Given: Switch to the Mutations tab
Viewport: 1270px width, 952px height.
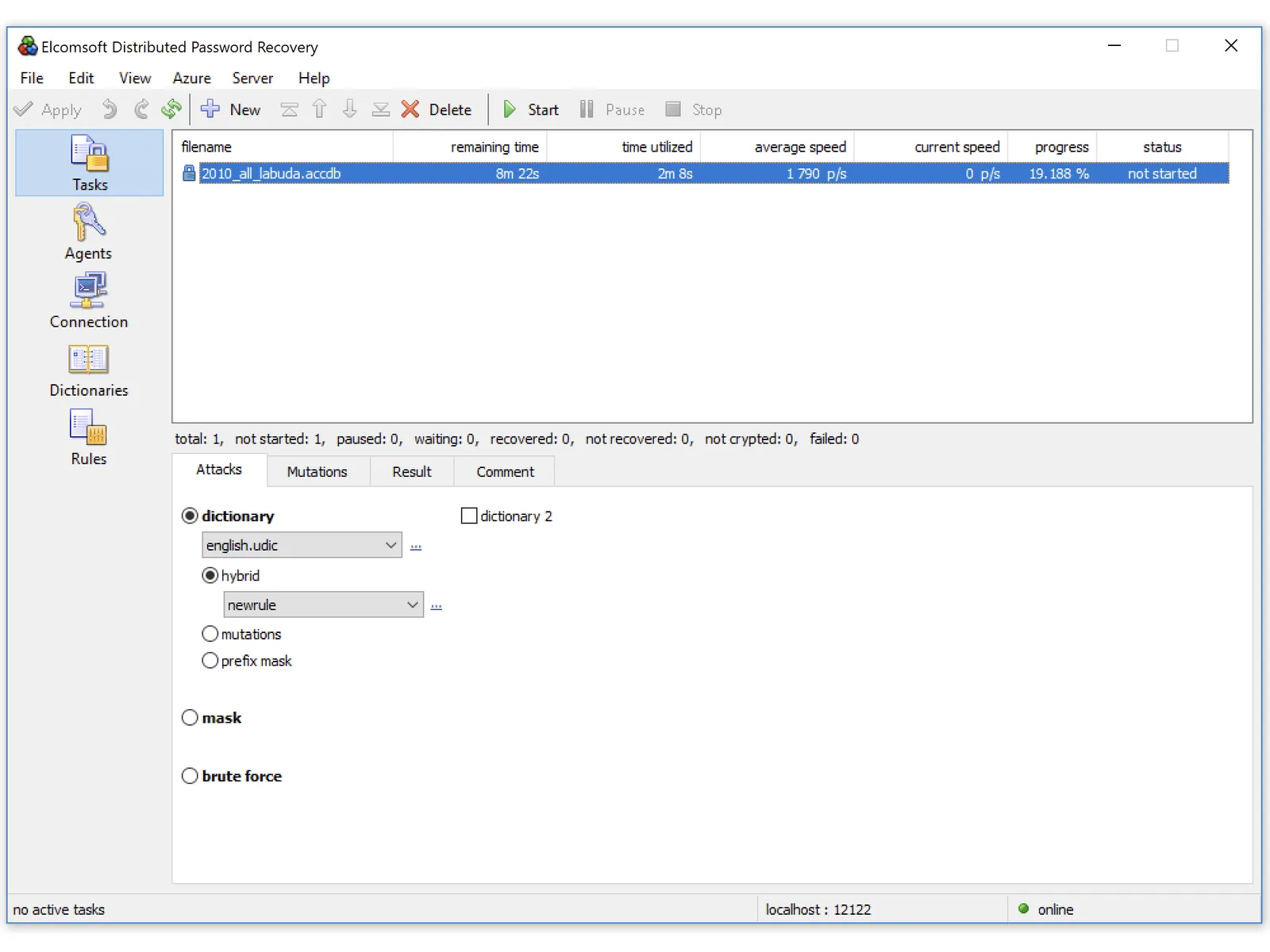Looking at the screenshot, I should 317,472.
